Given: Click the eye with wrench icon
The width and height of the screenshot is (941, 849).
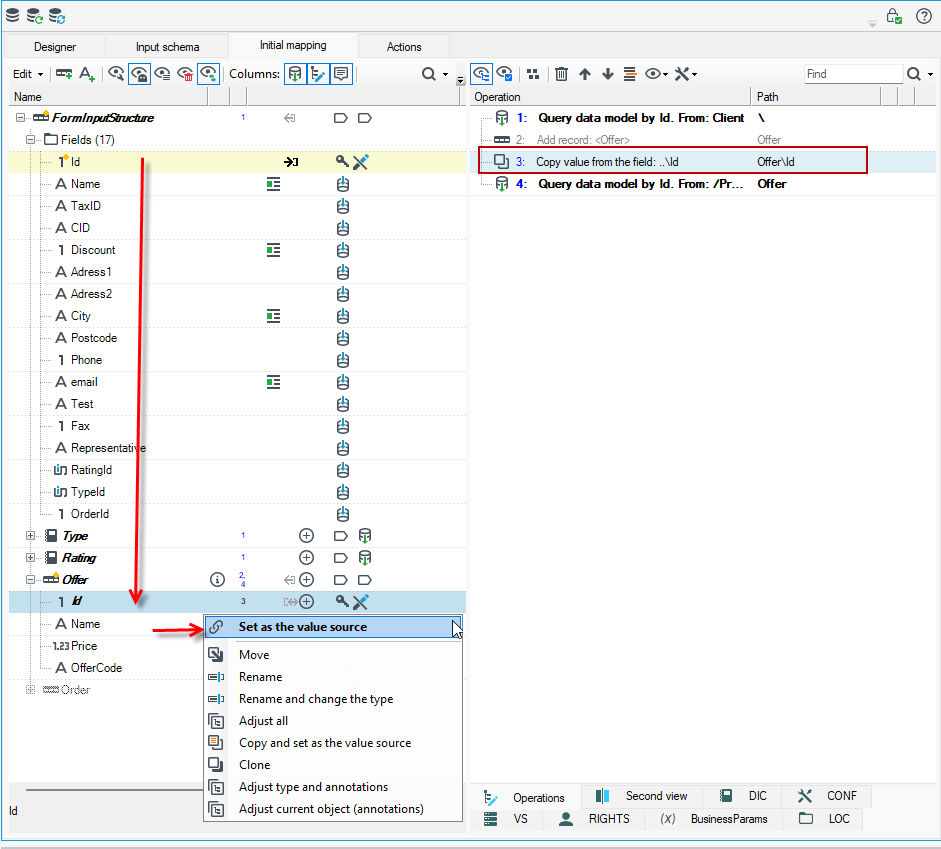Looking at the screenshot, I should pos(116,74).
